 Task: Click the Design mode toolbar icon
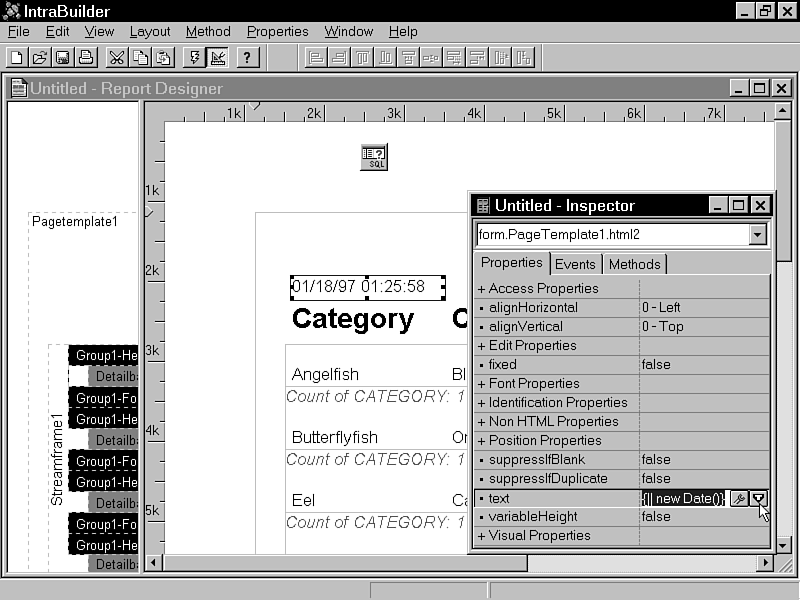coord(218,57)
